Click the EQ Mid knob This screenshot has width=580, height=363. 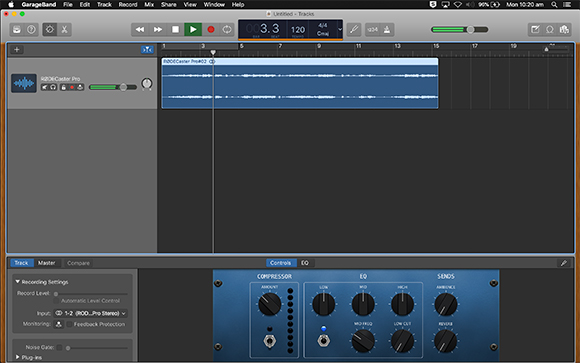tap(363, 304)
